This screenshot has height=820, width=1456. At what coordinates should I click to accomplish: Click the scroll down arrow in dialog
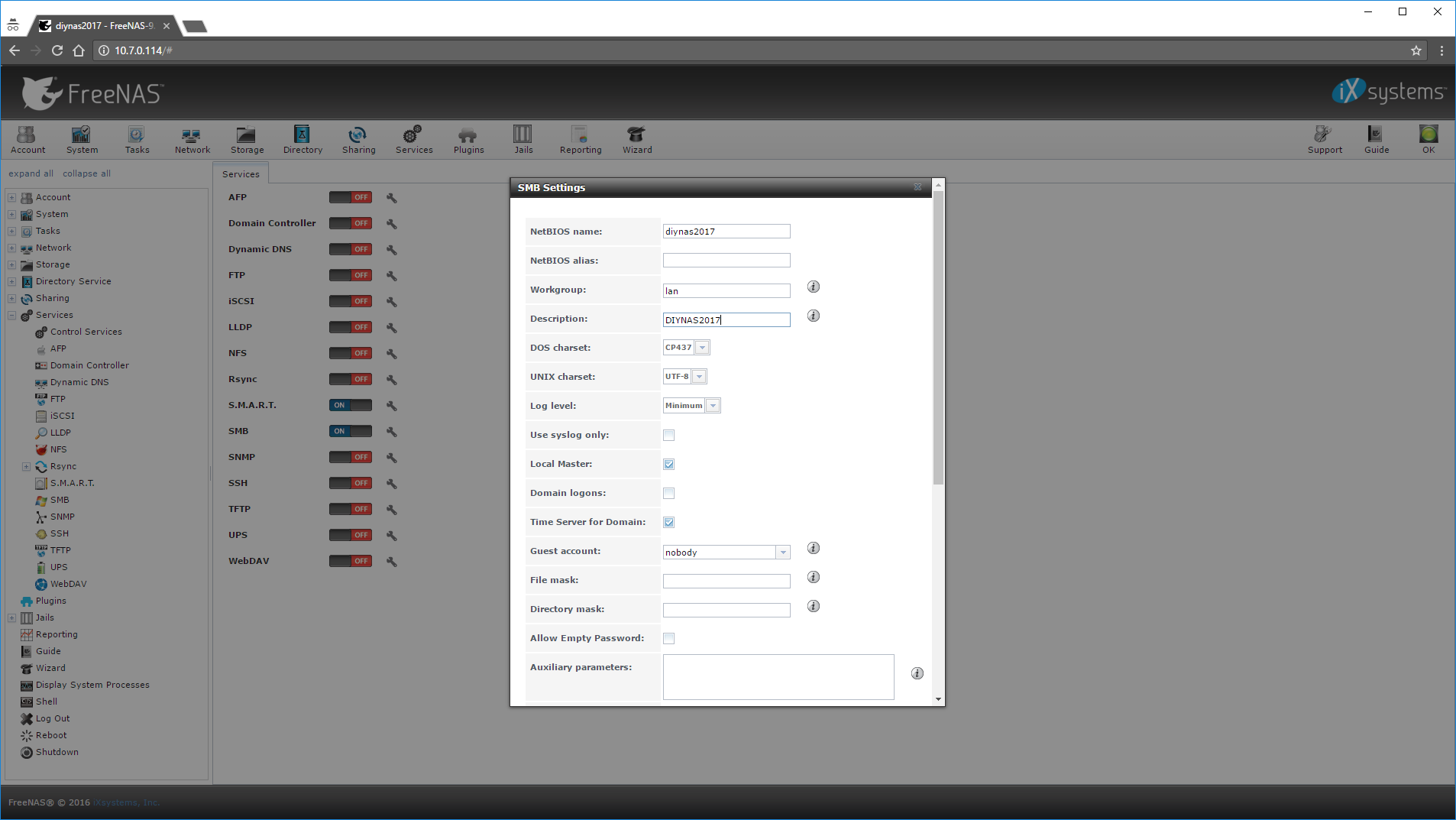(938, 699)
